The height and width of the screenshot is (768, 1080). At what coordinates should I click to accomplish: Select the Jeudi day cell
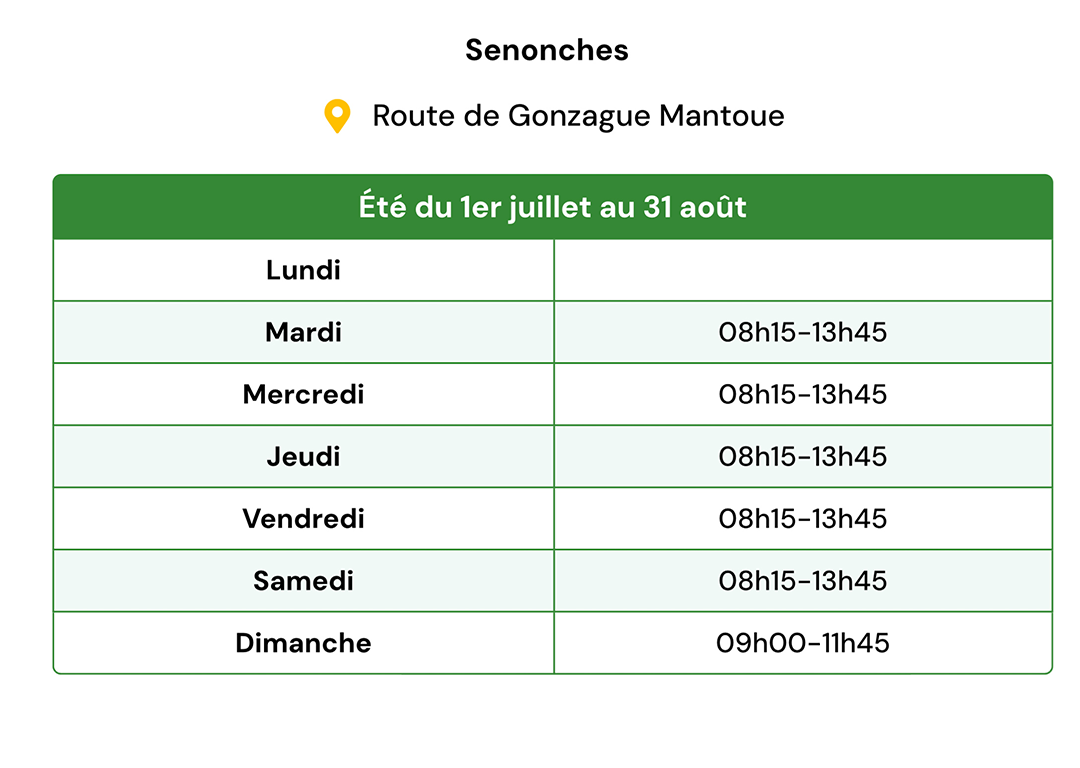click(x=304, y=456)
